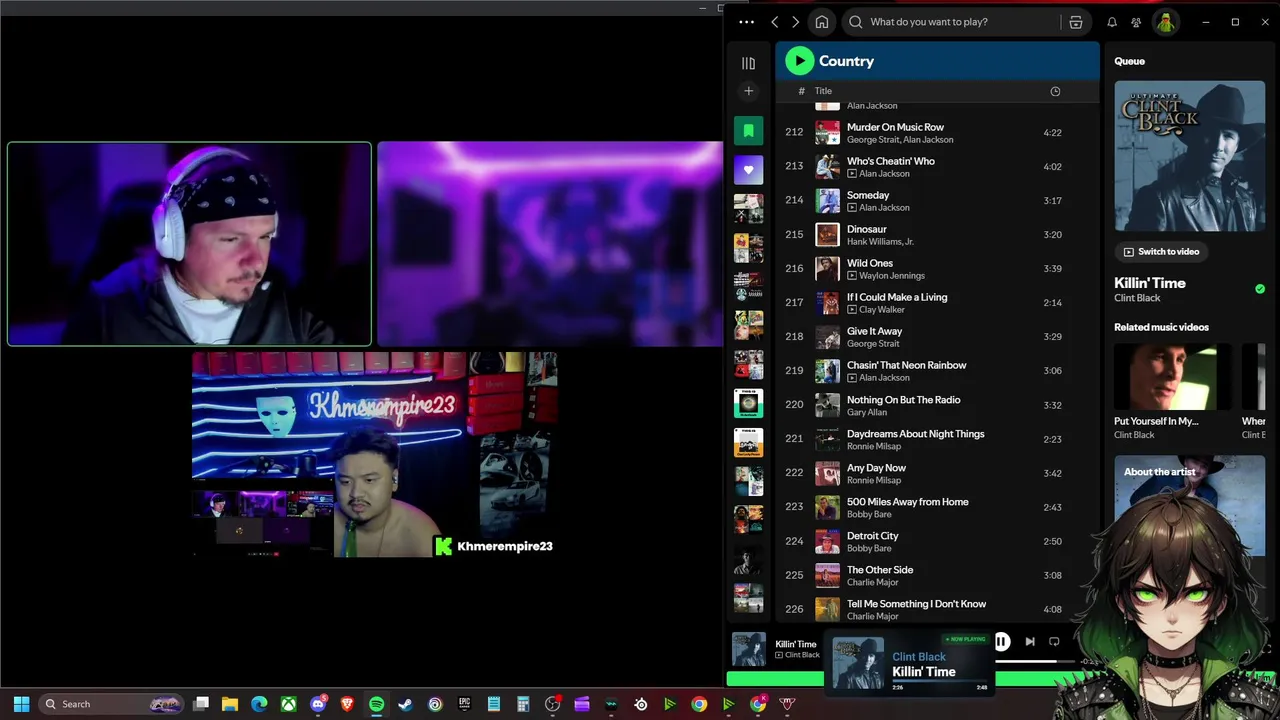Open Epic Games Launcher from the taskbar

464,704
